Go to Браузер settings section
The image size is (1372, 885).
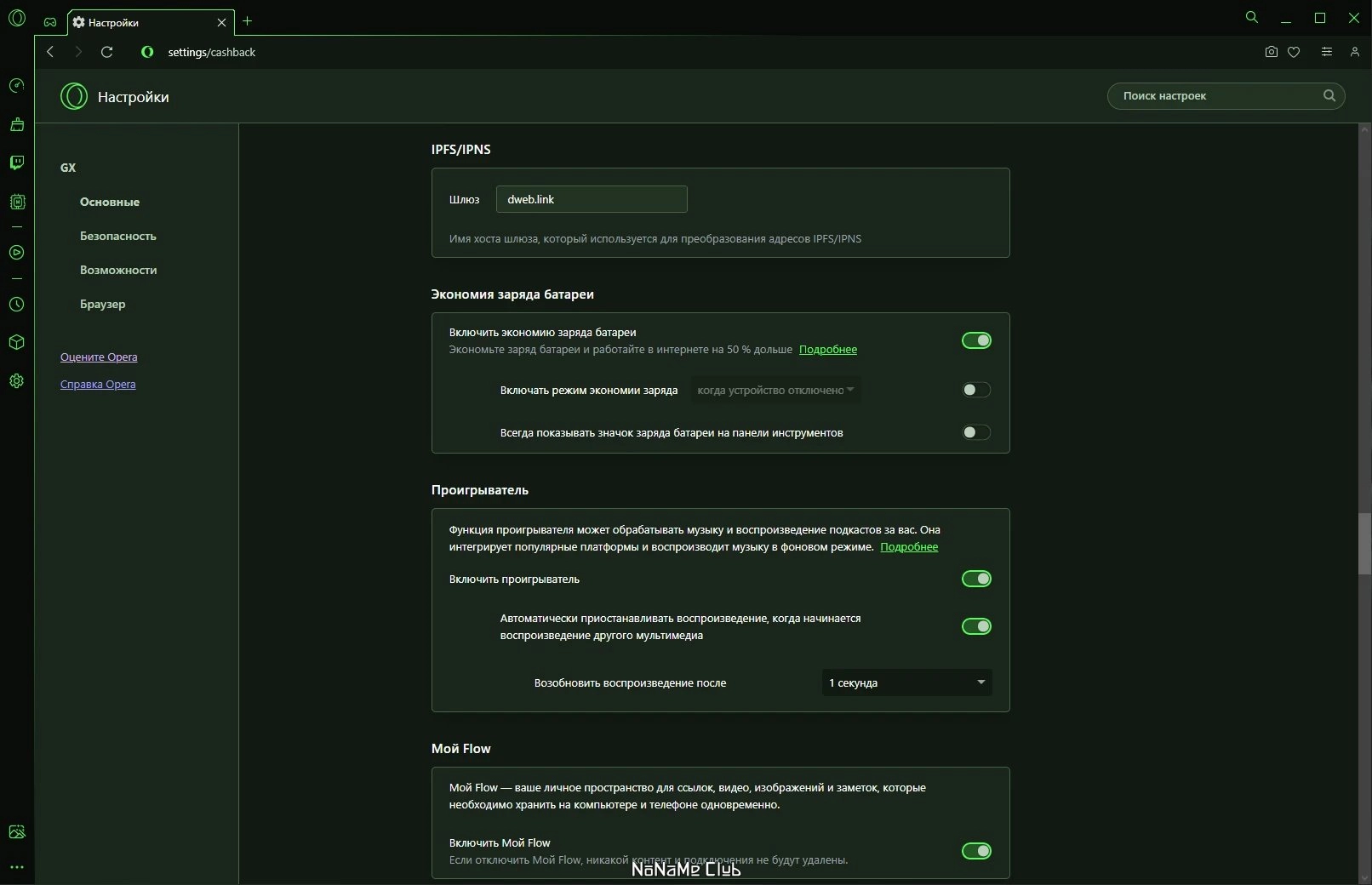102,304
